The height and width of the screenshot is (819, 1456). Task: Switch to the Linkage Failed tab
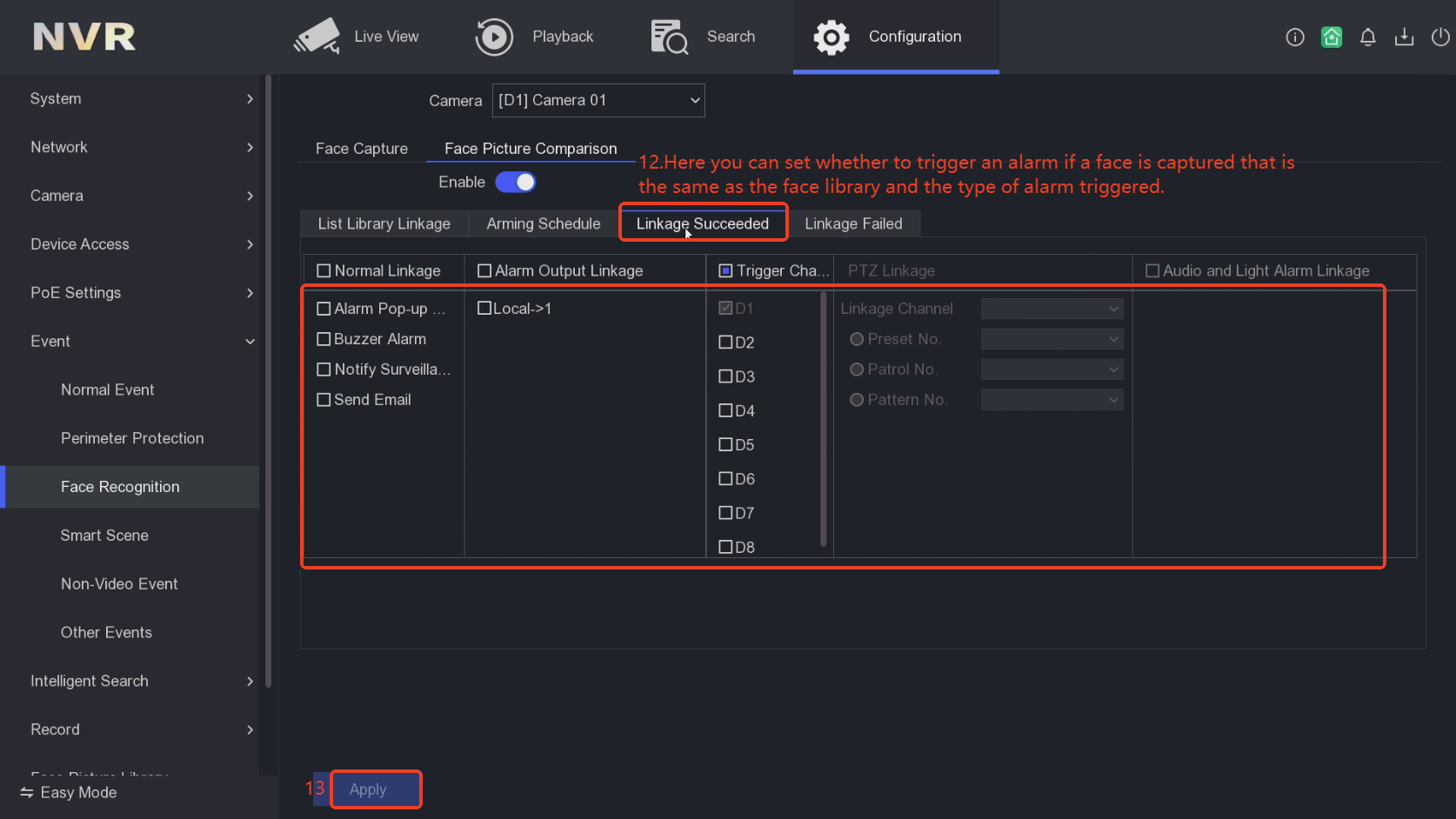(x=853, y=223)
